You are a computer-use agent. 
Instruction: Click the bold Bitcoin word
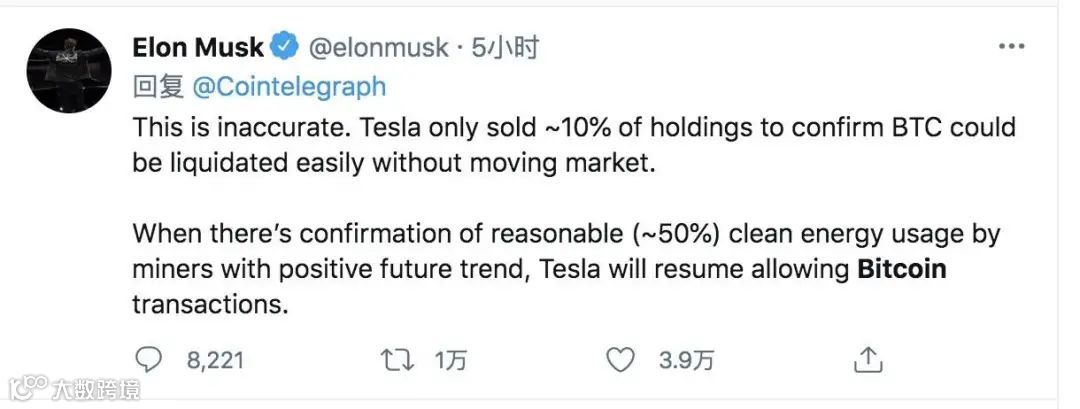point(902,269)
